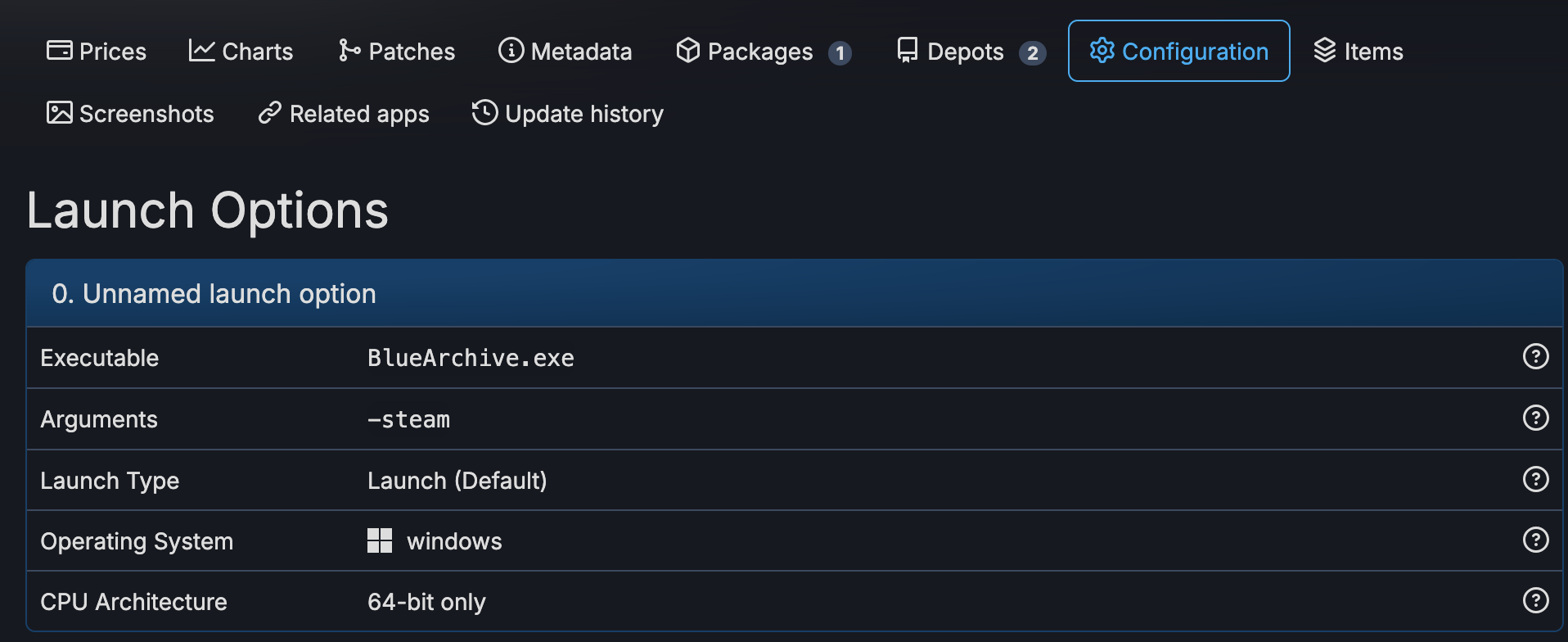
Task: View Related apps
Action: click(344, 114)
